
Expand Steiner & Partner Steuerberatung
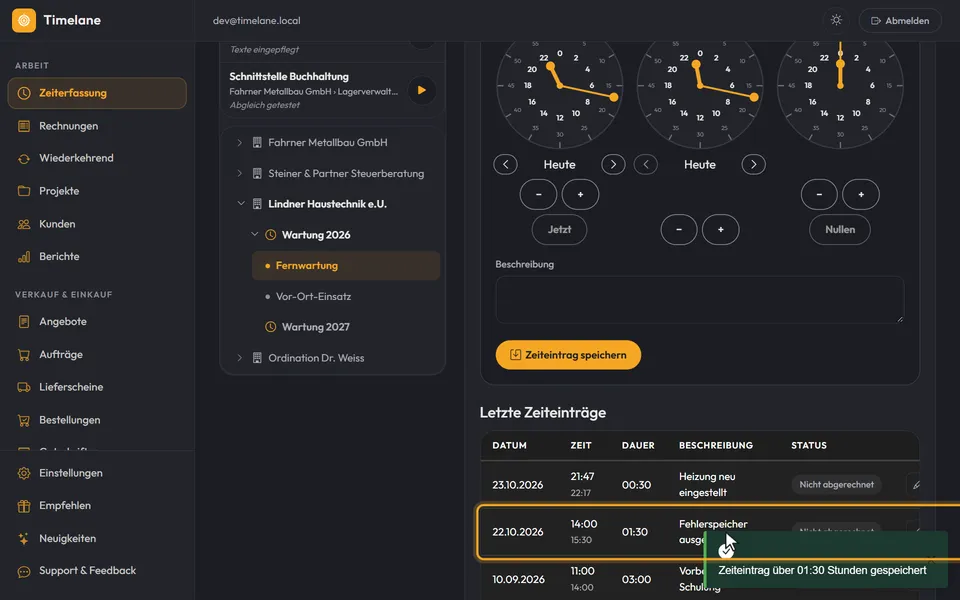pos(239,173)
